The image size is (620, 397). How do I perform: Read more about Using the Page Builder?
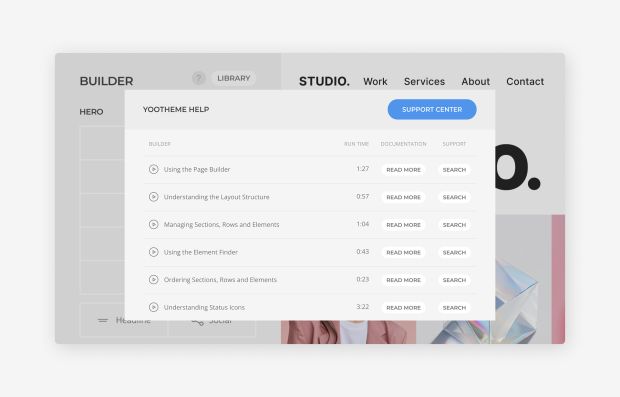coord(403,170)
